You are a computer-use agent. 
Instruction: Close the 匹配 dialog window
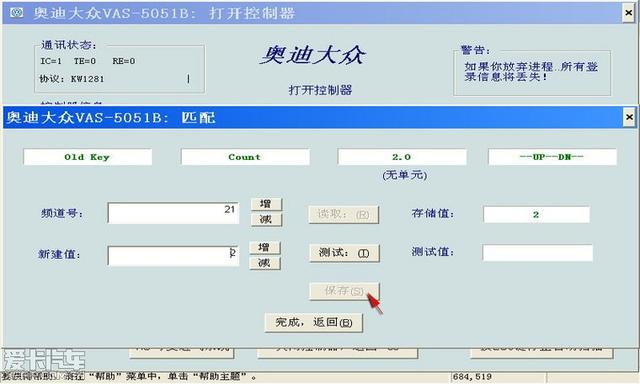[629, 118]
